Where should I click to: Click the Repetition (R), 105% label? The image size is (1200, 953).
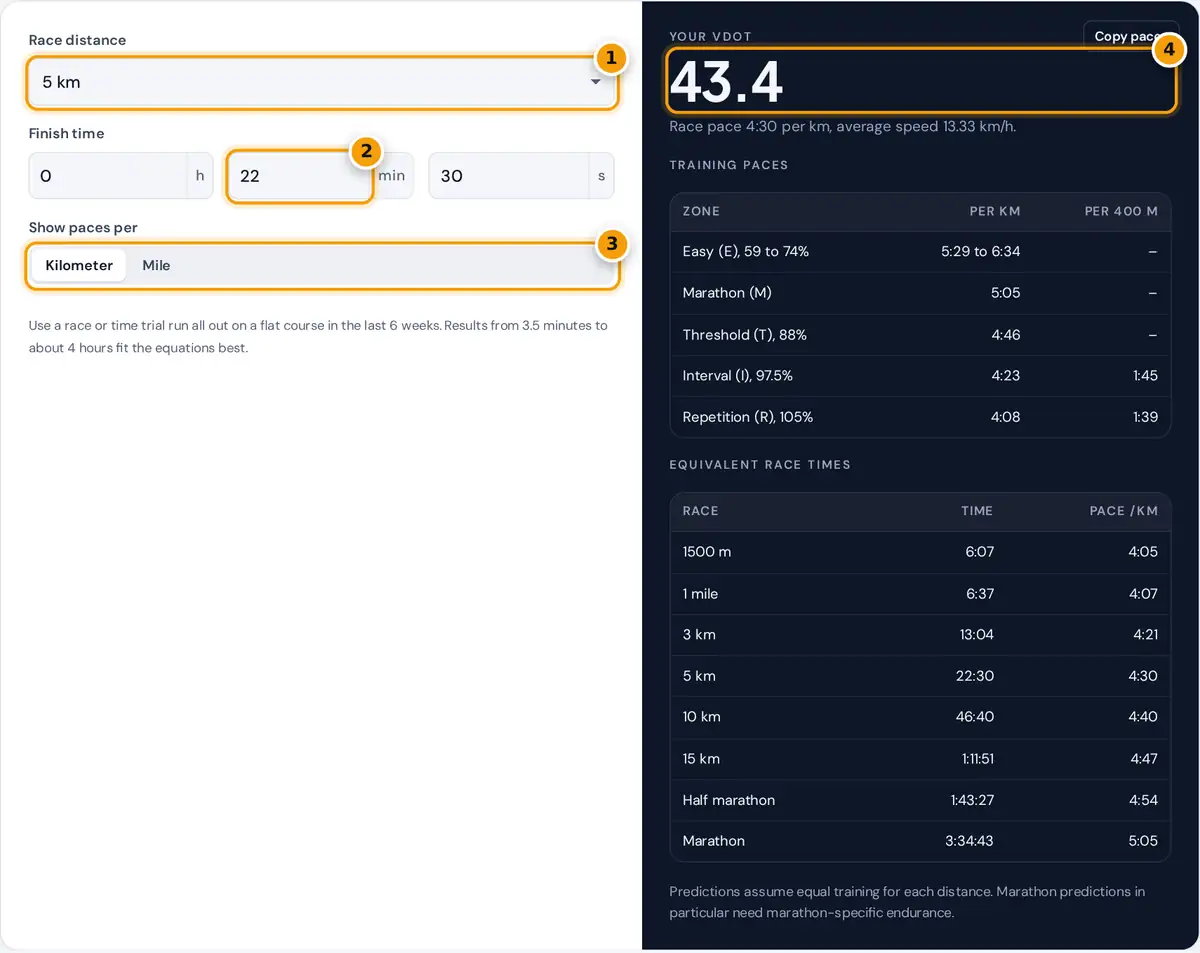[x=748, y=417]
